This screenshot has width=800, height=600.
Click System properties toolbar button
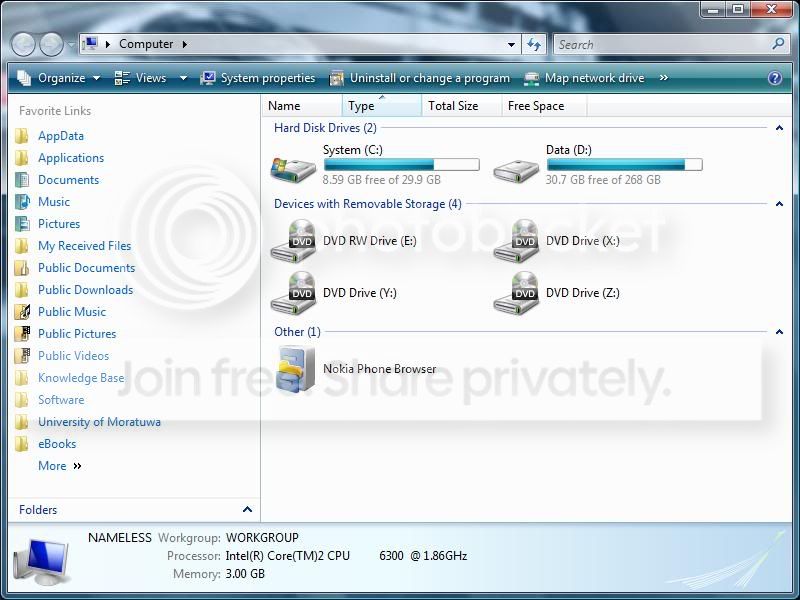point(258,78)
